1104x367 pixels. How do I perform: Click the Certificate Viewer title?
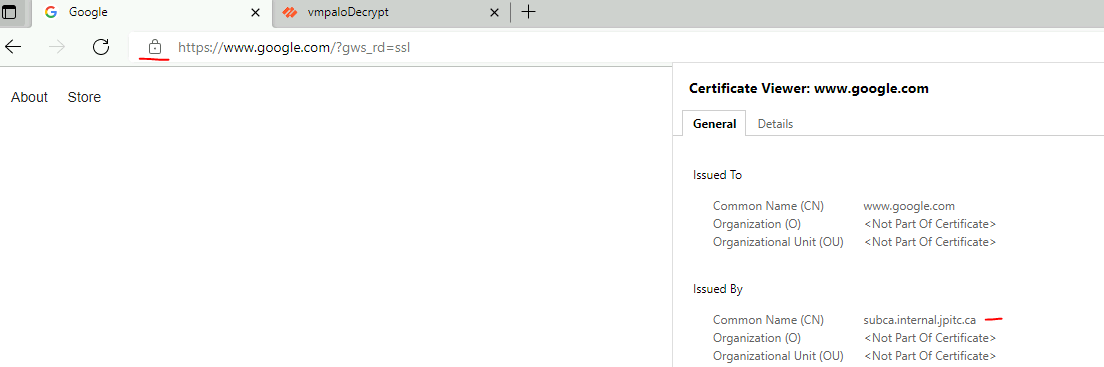809,89
